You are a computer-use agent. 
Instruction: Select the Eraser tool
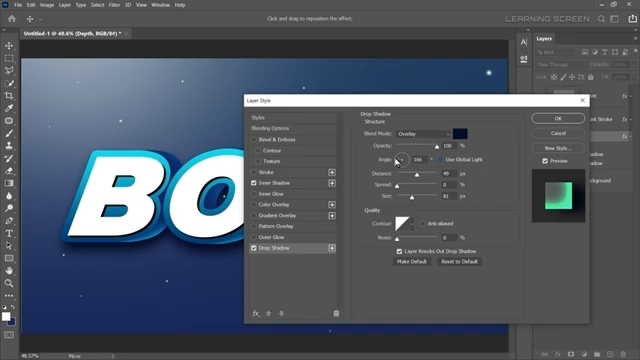pos(9,171)
